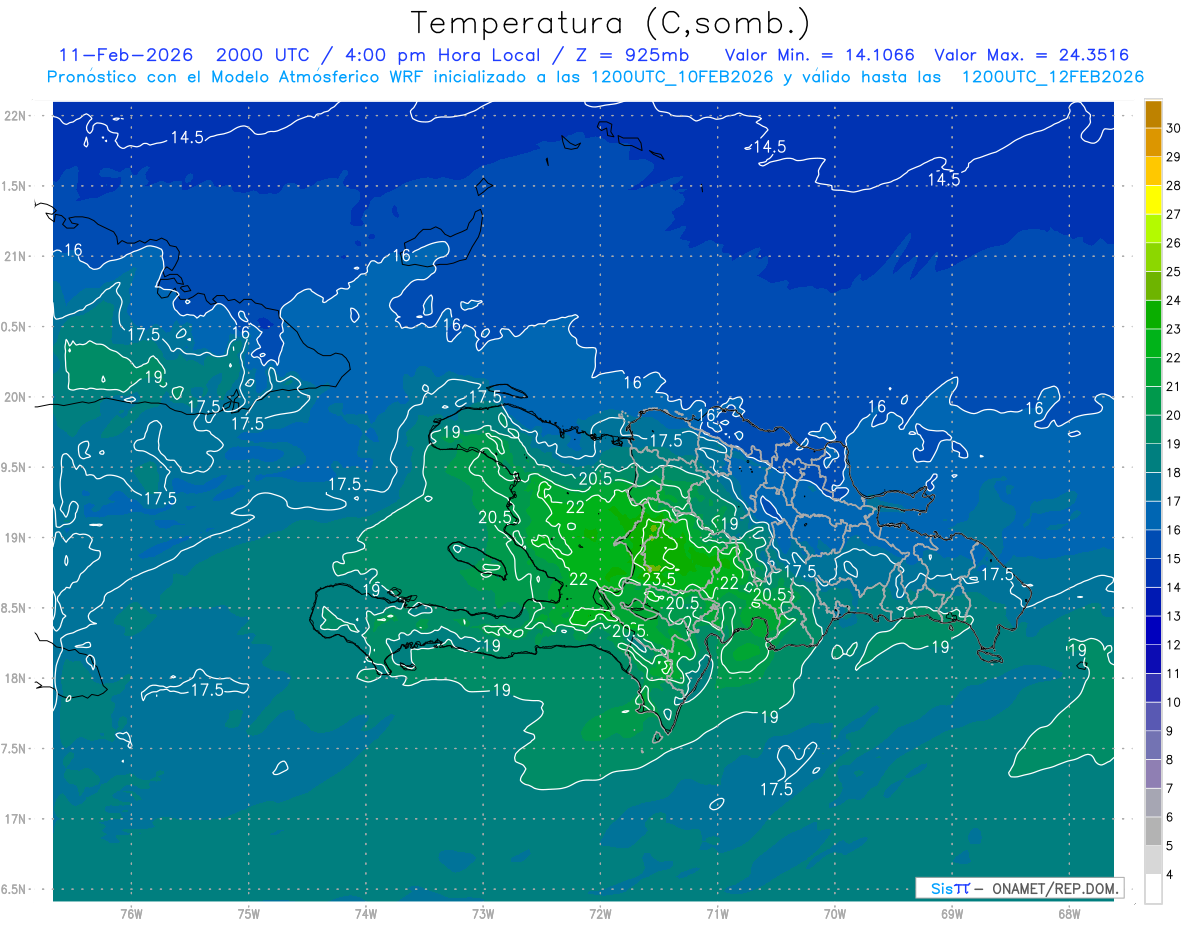The height and width of the screenshot is (927, 1200).
Task: Click the color bar label '13'
Action: [x=1175, y=616]
